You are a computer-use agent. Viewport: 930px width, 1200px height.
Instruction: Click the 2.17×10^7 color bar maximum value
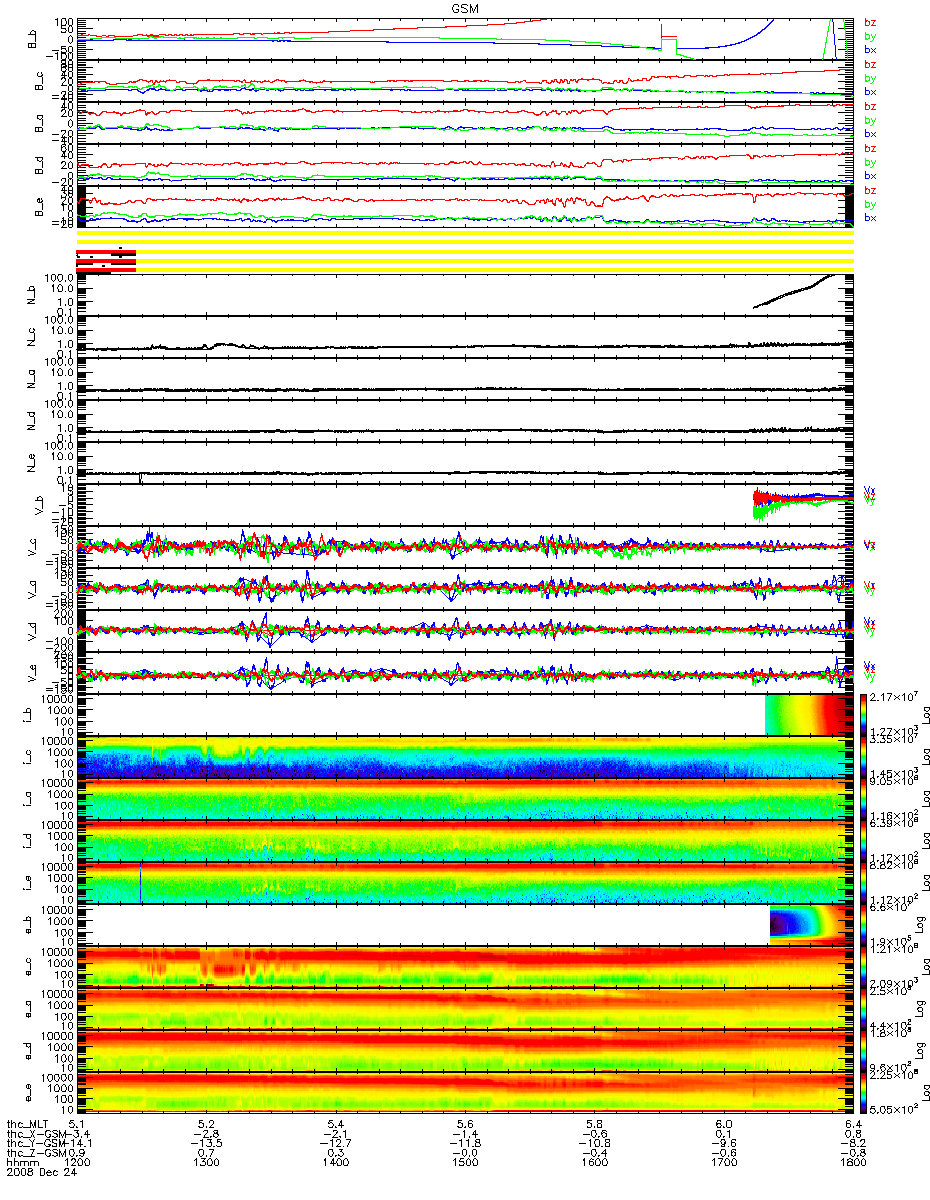894,695
